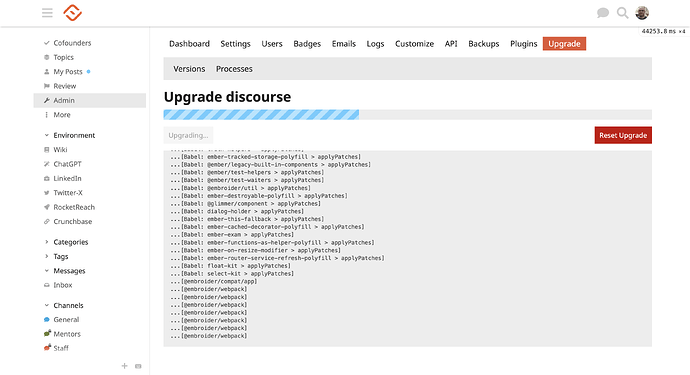Click the Twitter-X bird icon
690x375 pixels.
47,193
